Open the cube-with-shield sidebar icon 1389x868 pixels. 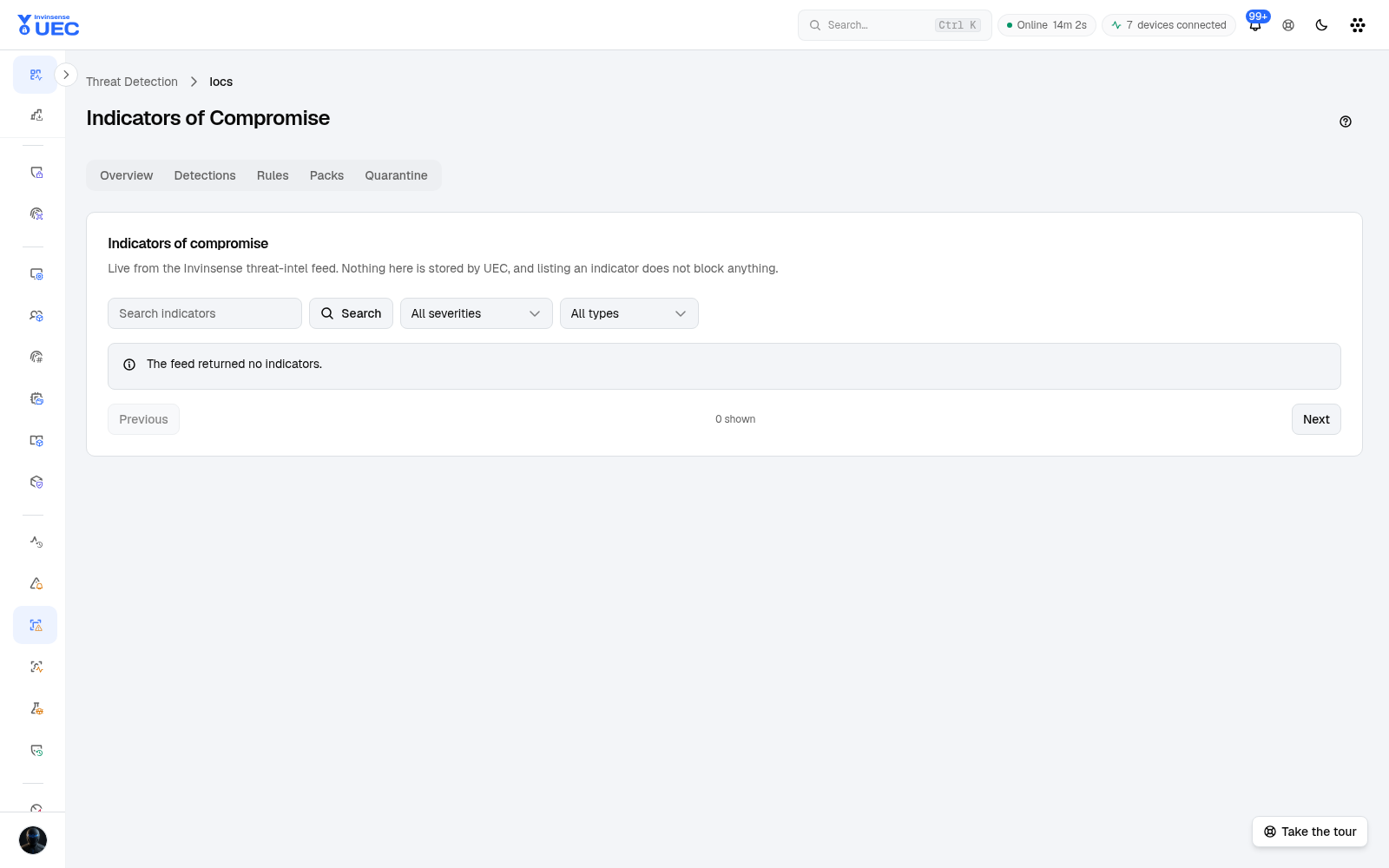point(36,482)
